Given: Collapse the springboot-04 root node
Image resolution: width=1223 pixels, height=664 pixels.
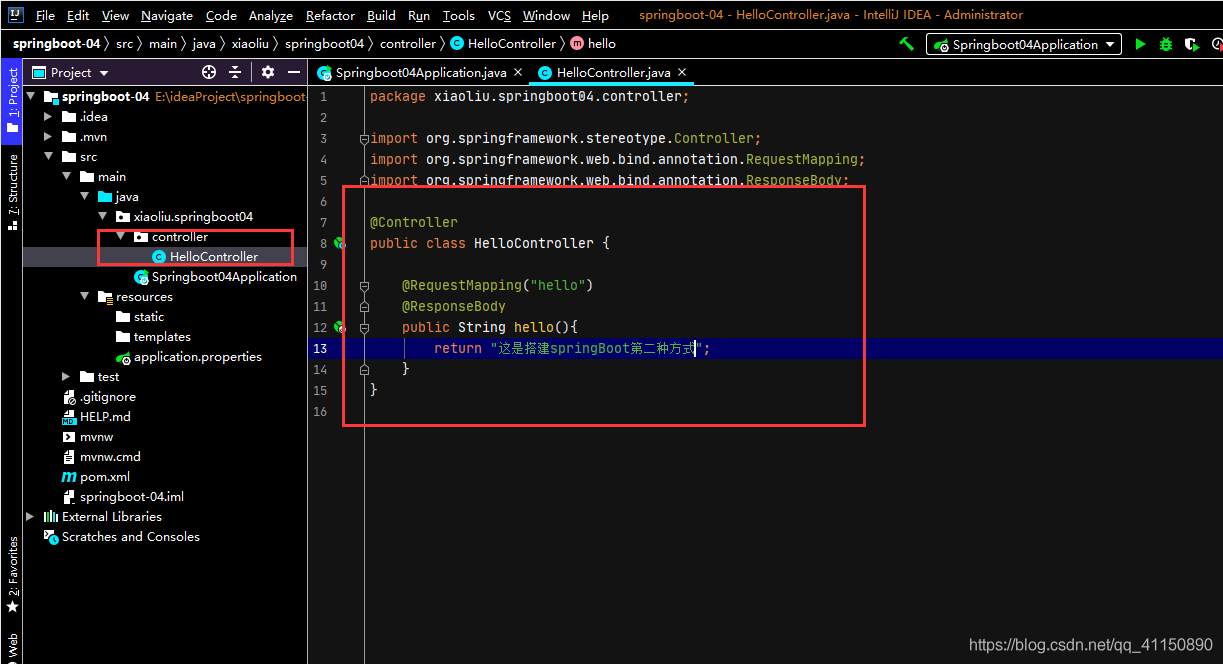Looking at the screenshot, I should 31,97.
